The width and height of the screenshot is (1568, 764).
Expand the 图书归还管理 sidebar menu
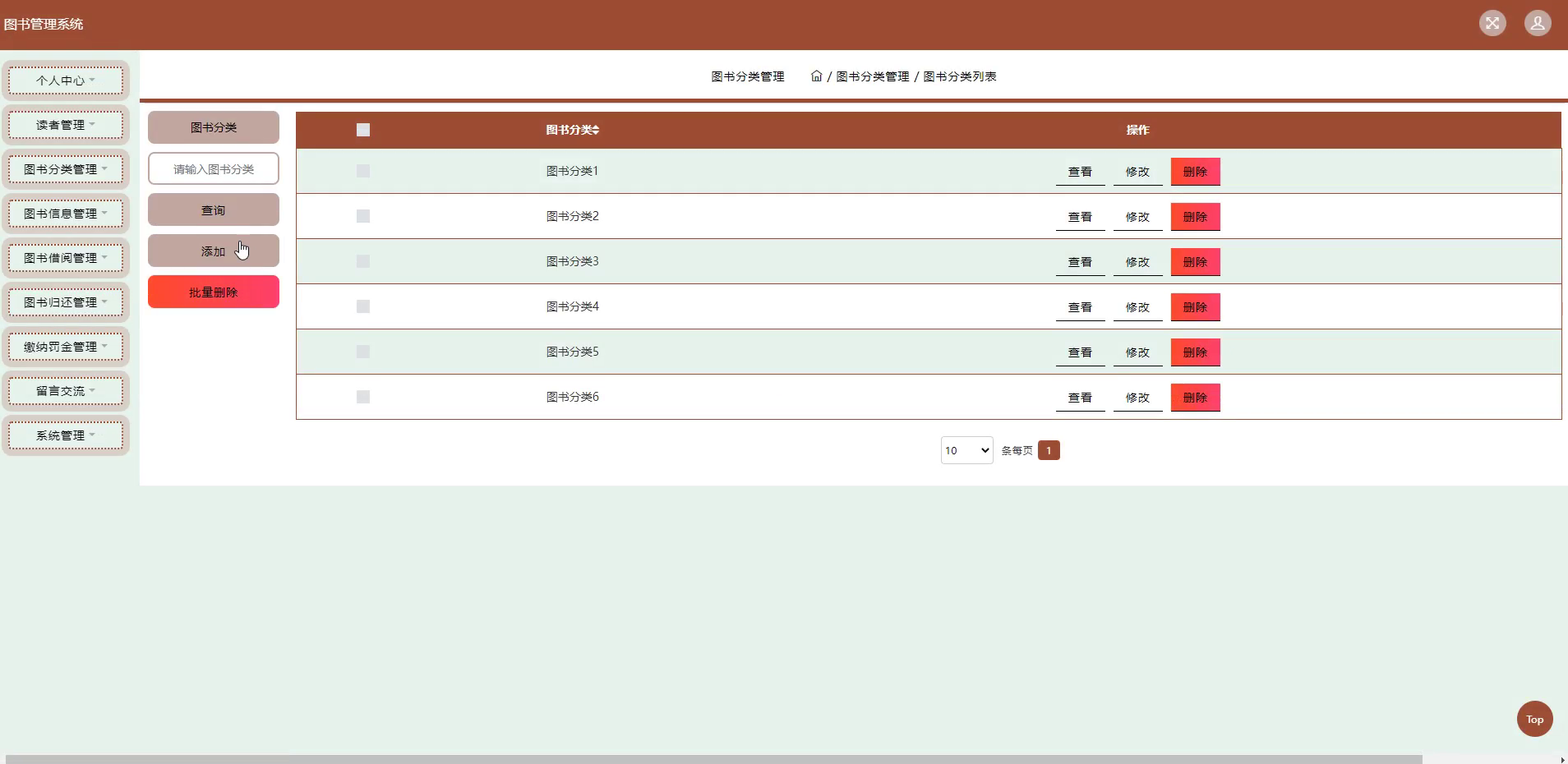click(66, 302)
